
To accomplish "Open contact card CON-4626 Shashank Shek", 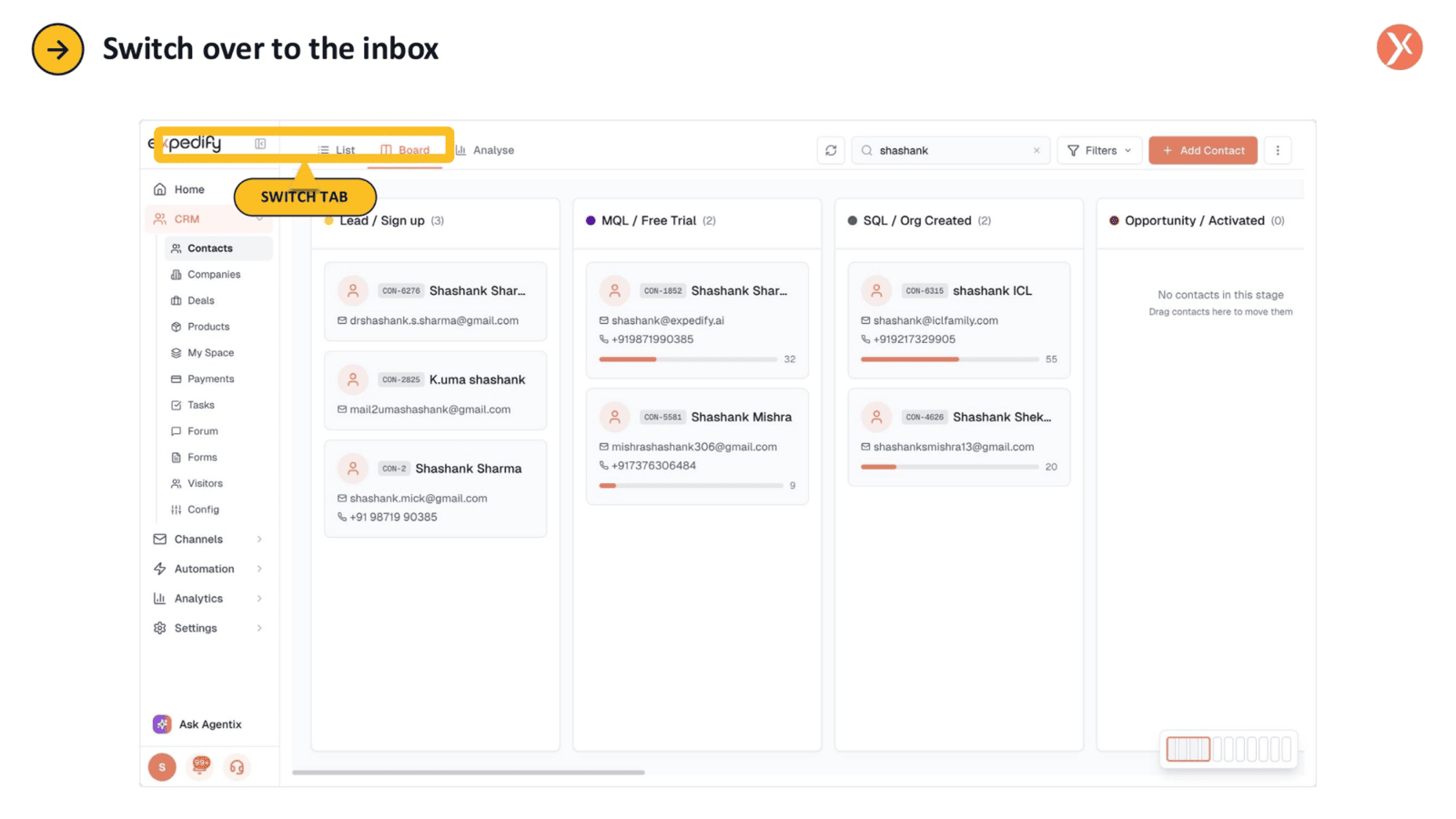I will (x=959, y=438).
